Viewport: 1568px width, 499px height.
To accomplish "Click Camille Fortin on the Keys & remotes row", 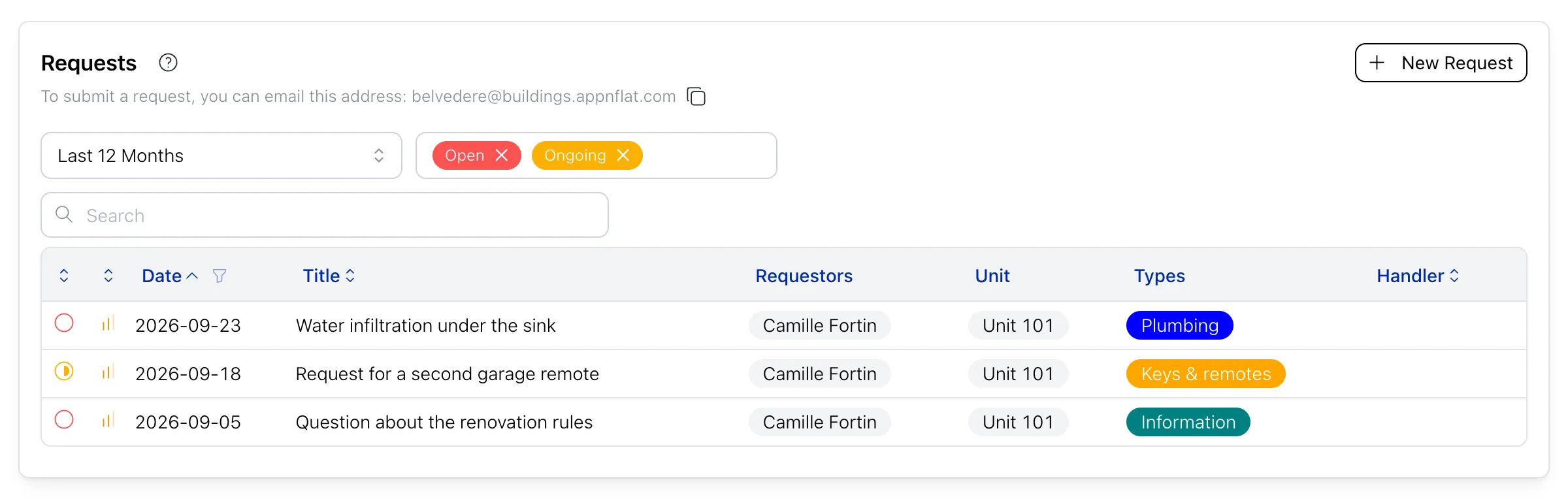I will 819,374.
